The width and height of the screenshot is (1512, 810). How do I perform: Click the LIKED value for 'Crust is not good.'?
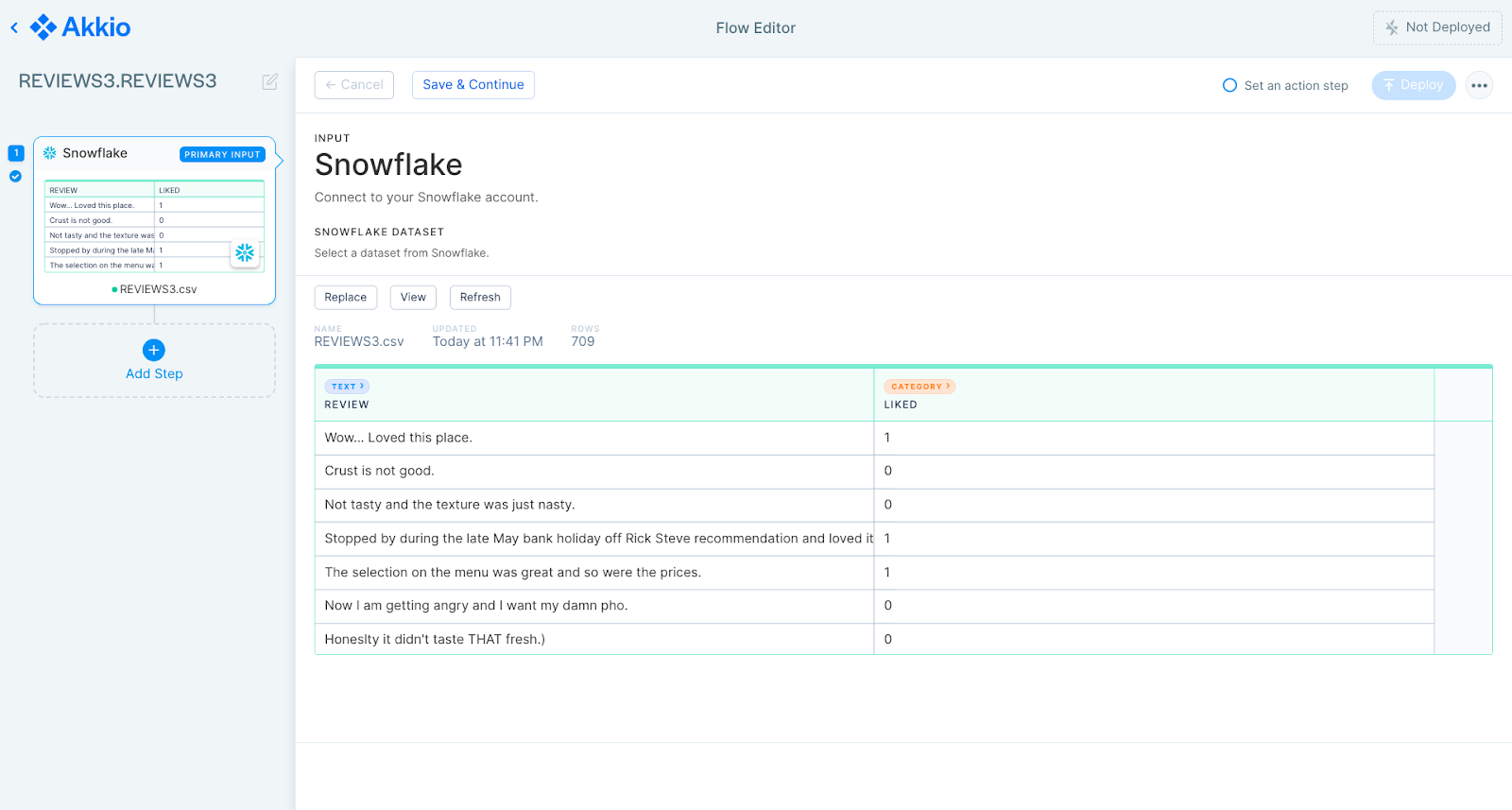coord(1154,472)
